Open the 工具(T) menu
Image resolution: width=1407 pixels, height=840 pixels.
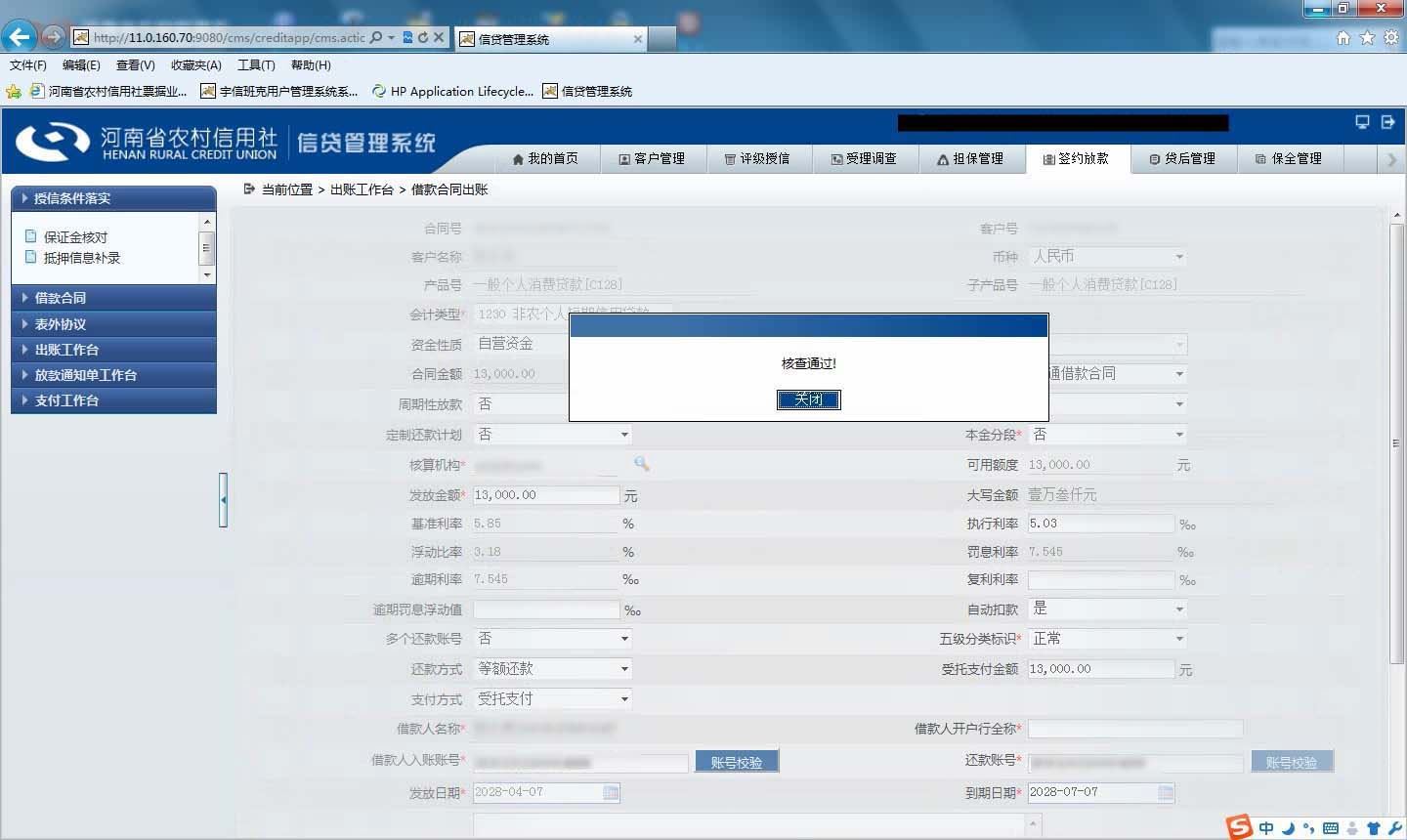[256, 65]
